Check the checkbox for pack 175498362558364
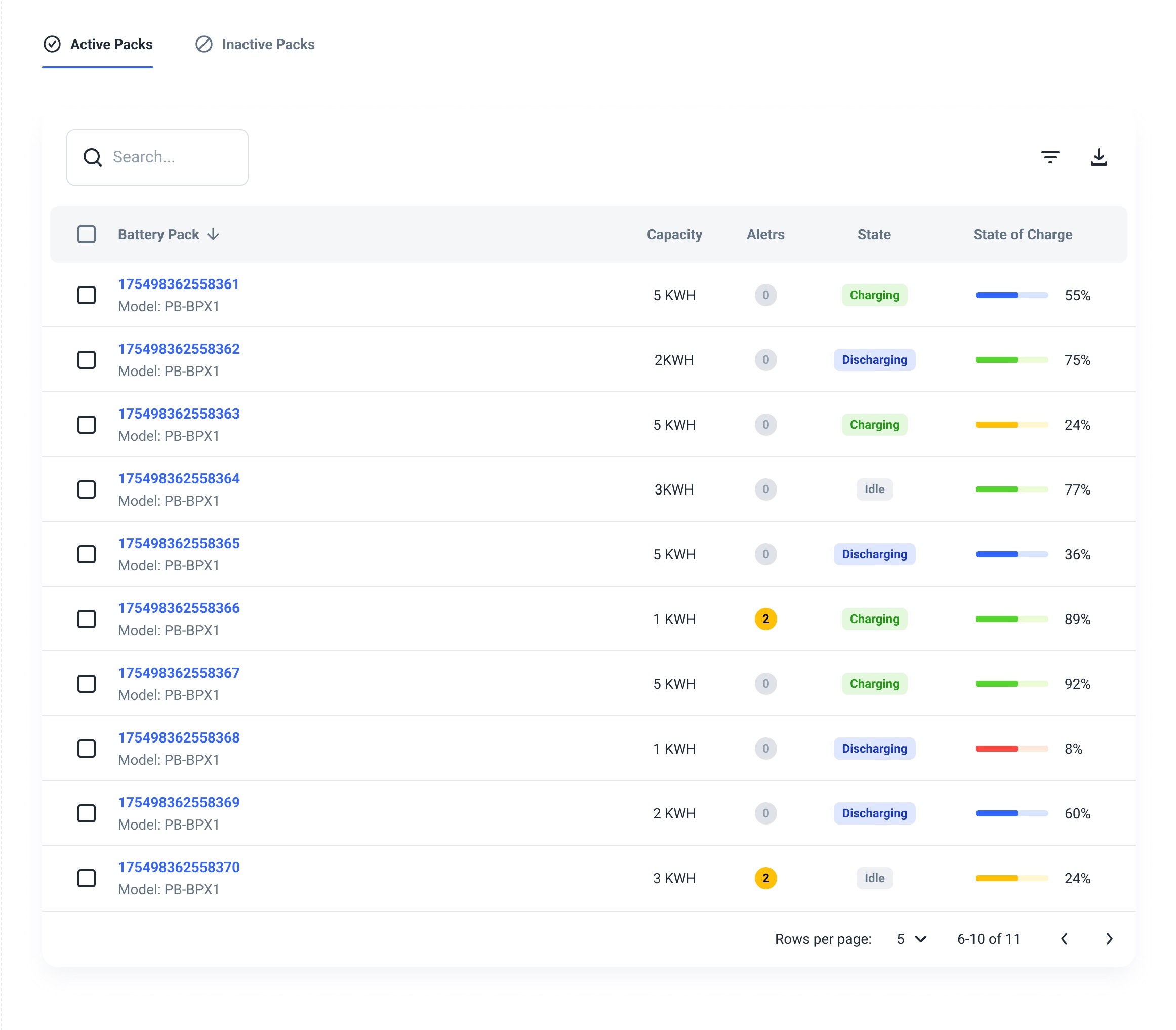The width and height of the screenshot is (1176, 1030). pos(86,489)
